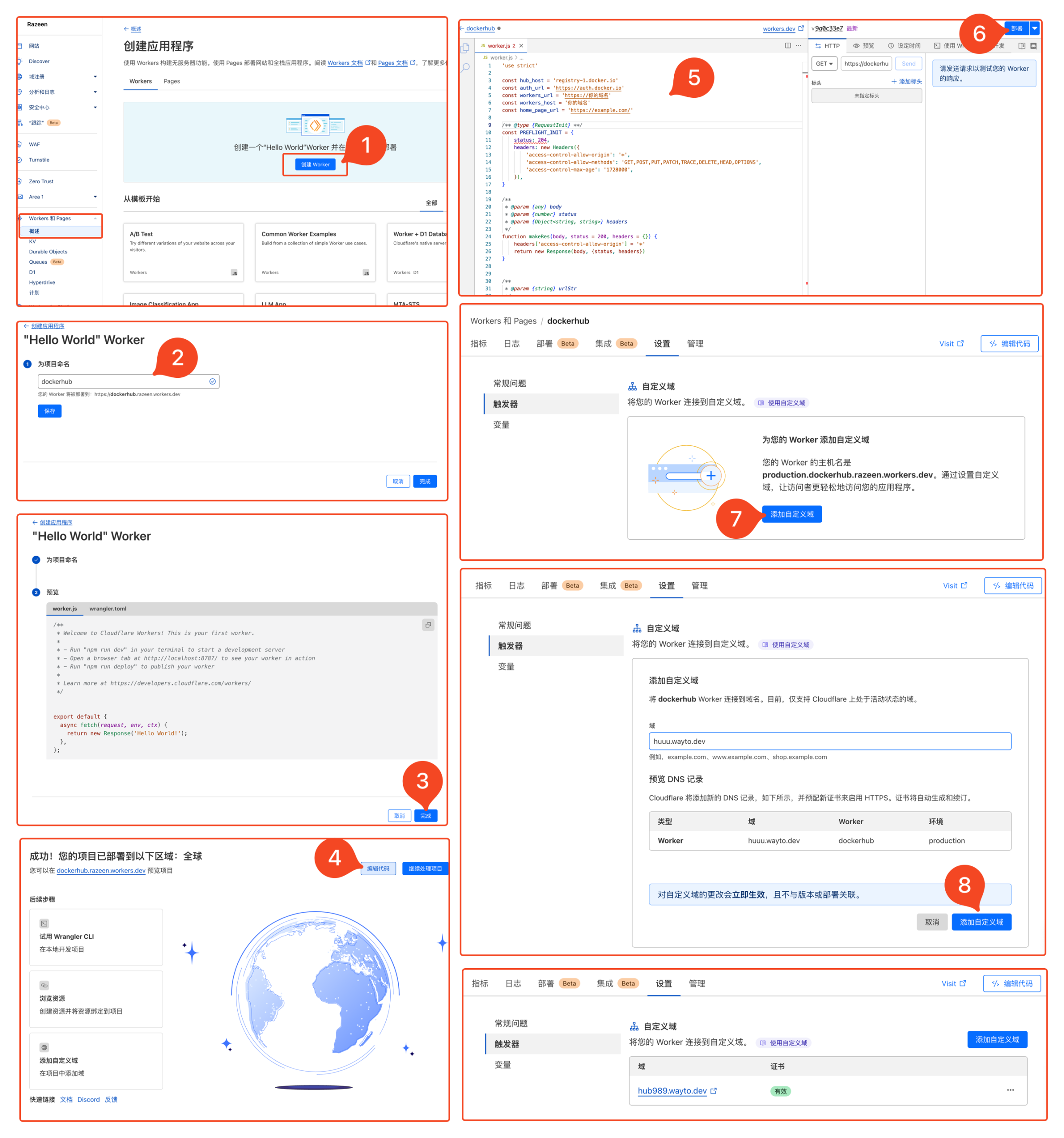Open 网站 in the sidebar
The width and height of the screenshot is (1064, 1138).
click(34, 46)
